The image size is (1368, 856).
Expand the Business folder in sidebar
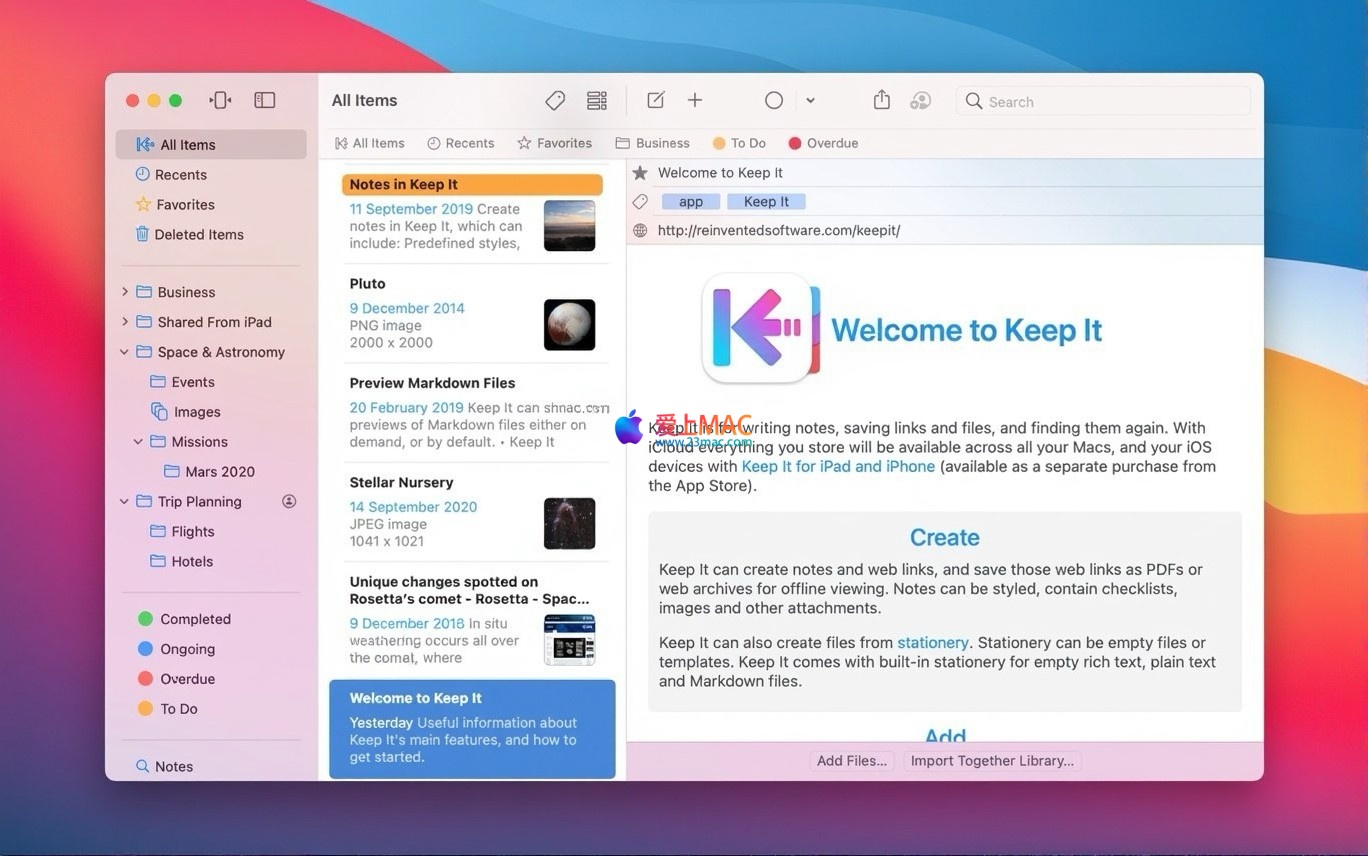pos(125,292)
